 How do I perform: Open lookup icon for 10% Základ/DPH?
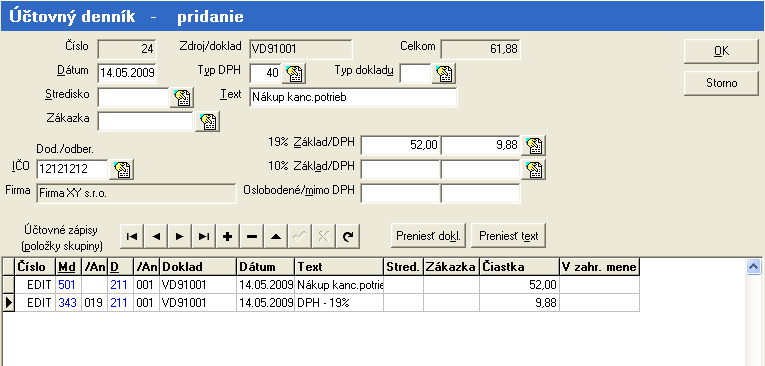point(534,169)
